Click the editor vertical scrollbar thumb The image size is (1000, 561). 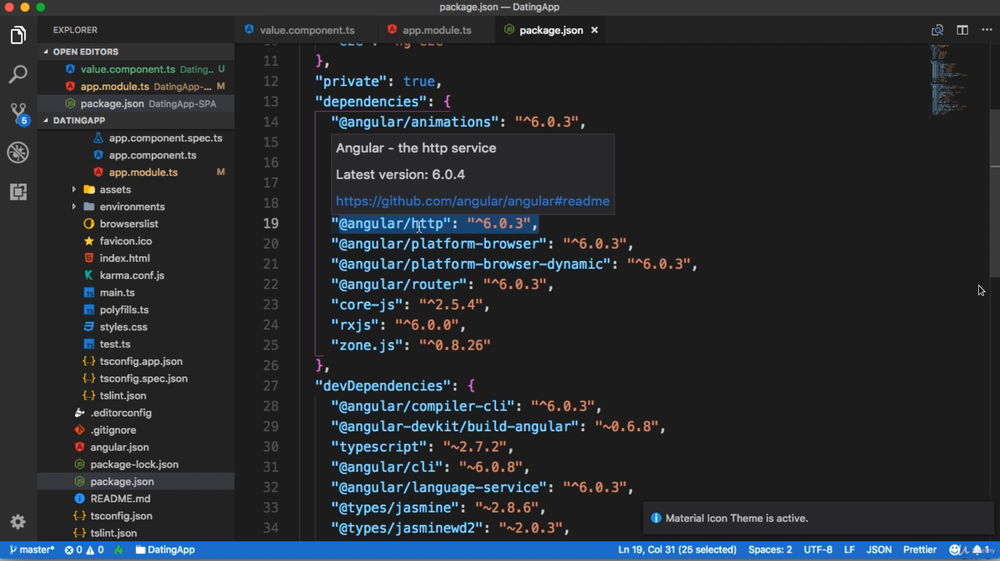[995, 193]
